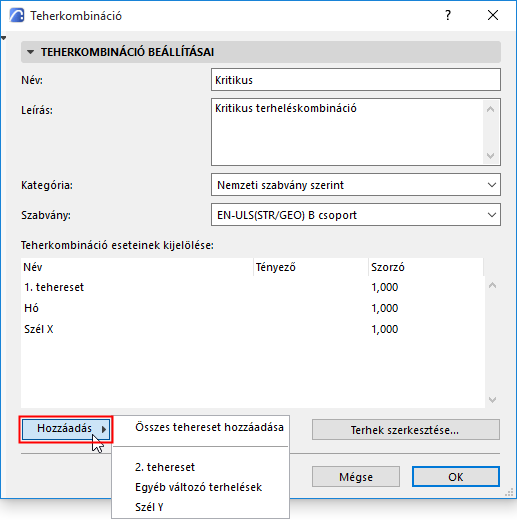Open the Szabvány dropdown
This screenshot has height=520, width=517.
coord(356,215)
